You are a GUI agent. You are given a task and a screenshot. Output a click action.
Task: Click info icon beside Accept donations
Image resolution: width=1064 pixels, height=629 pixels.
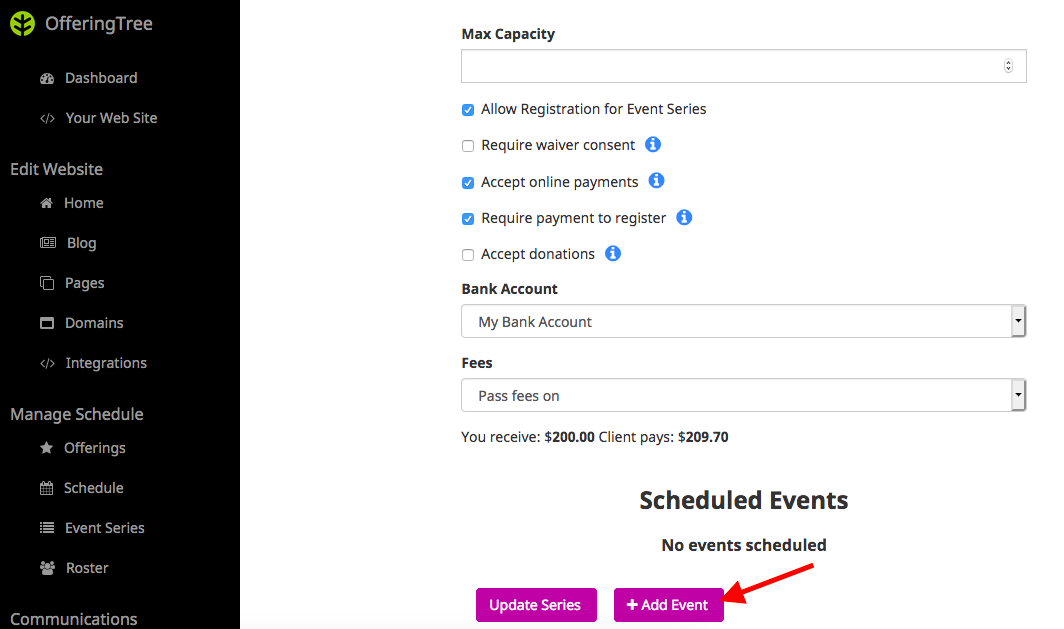[613, 253]
